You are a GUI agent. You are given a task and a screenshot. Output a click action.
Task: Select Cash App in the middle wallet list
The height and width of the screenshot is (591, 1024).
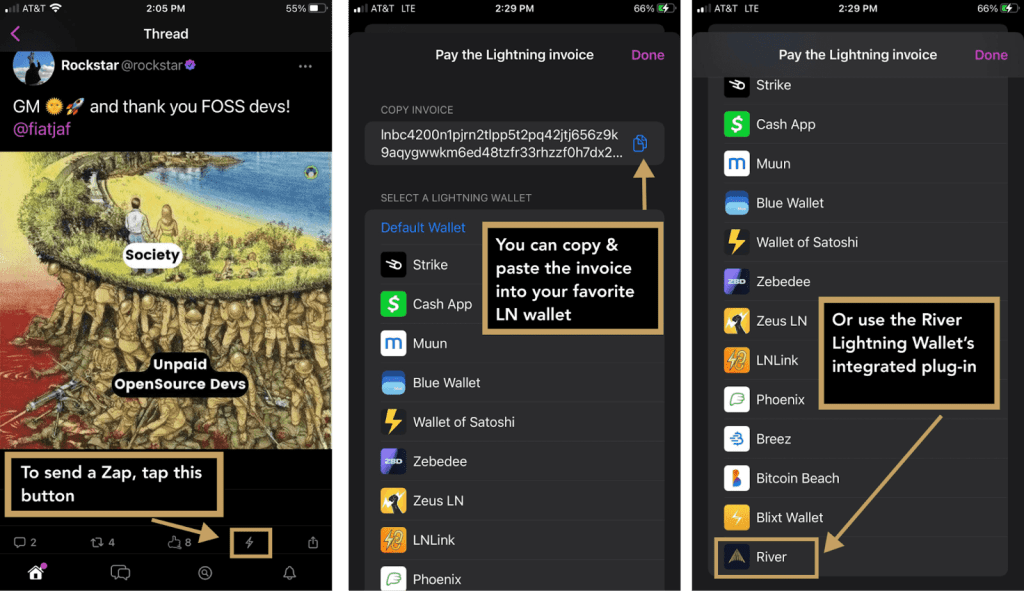441,304
